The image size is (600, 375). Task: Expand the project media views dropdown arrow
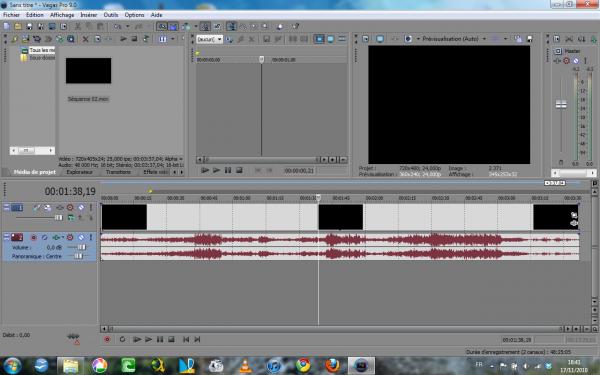[x=173, y=39]
